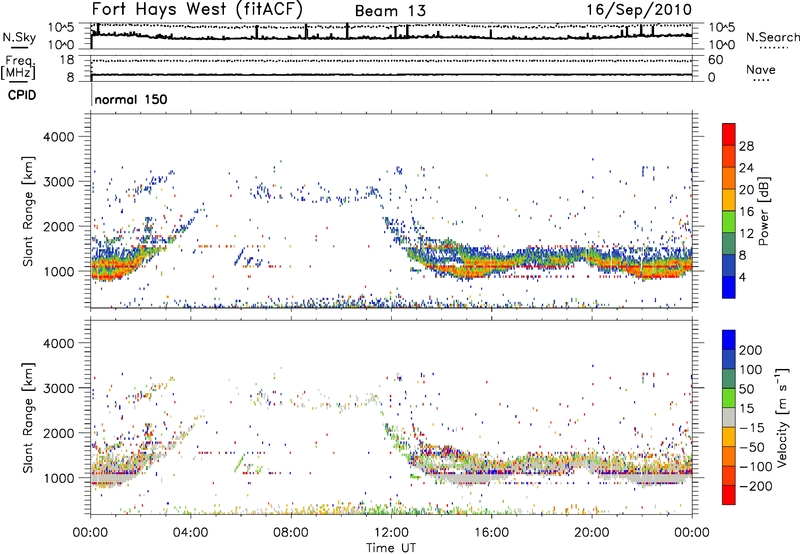Click the "16" value on the power scale

tap(746, 212)
